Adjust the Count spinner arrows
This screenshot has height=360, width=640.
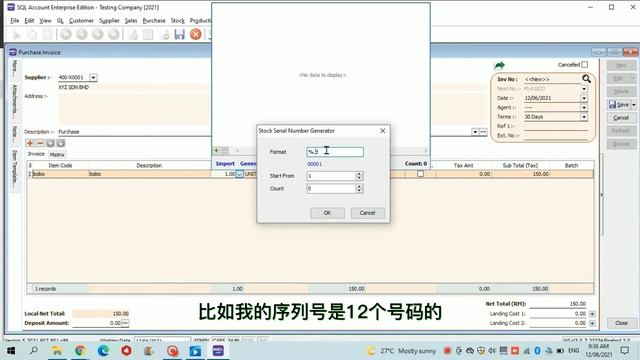(x=359, y=189)
